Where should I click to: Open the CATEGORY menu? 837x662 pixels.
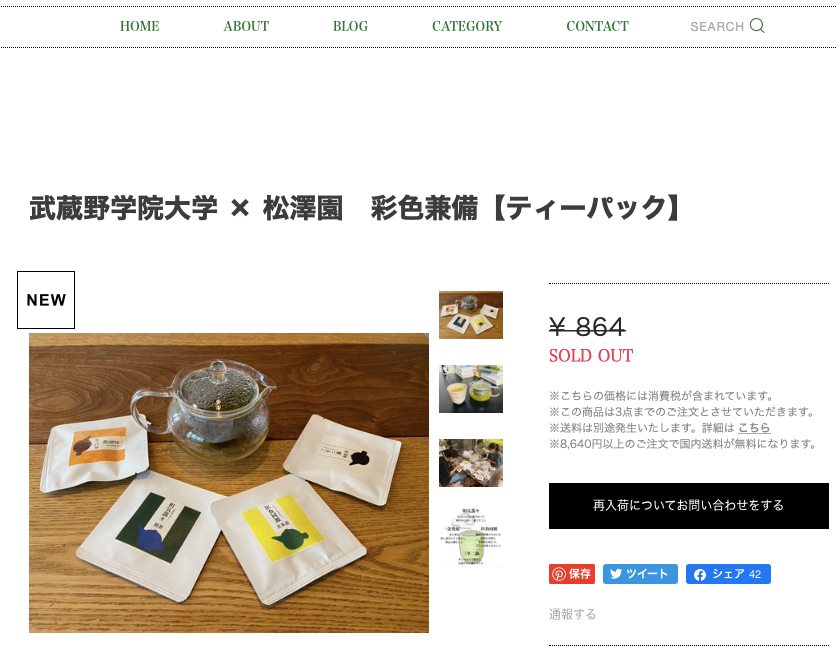(x=467, y=26)
